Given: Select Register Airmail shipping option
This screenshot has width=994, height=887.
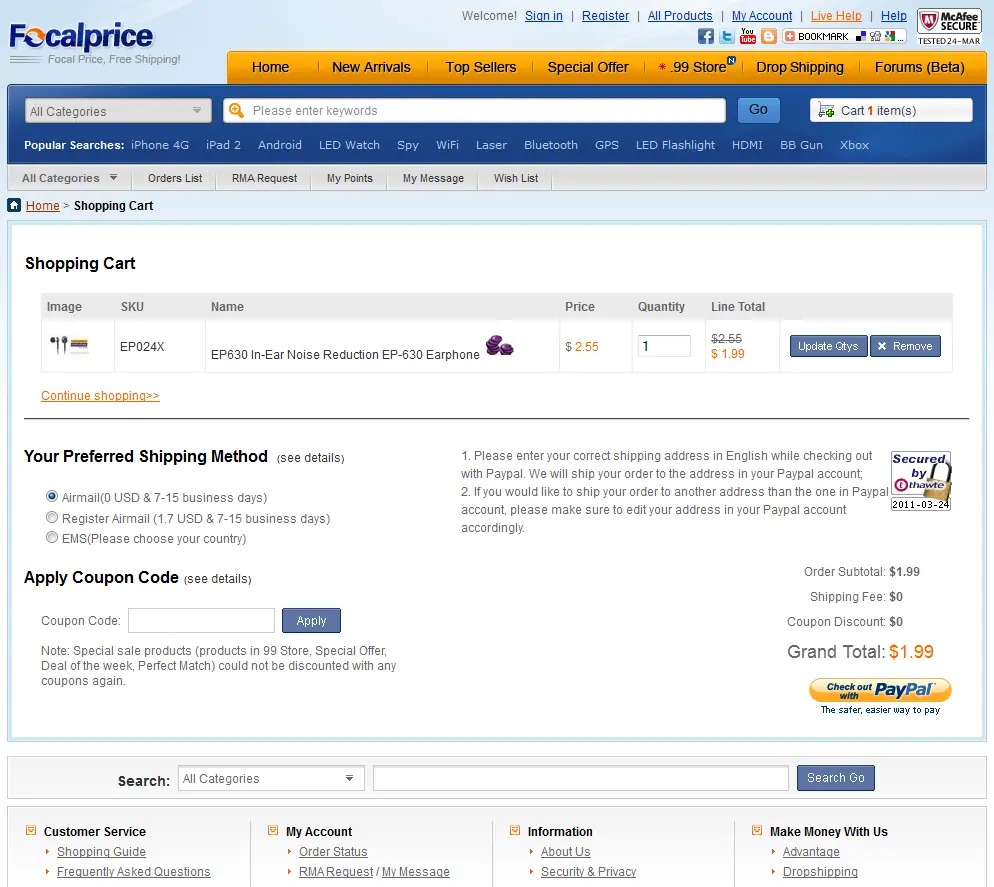Looking at the screenshot, I should (x=52, y=517).
